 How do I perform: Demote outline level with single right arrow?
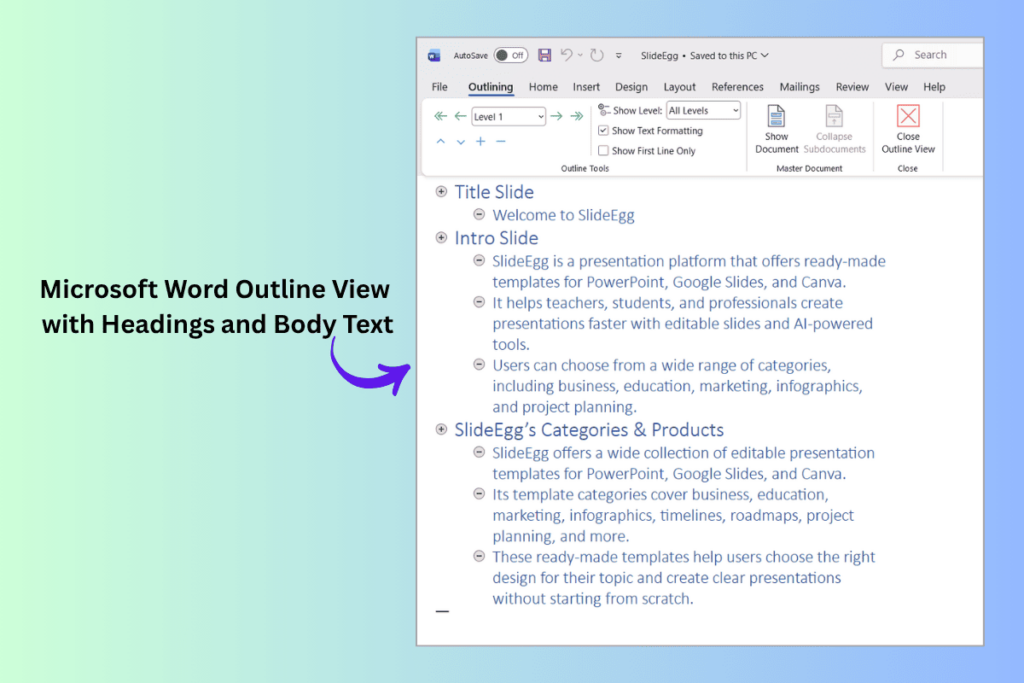tap(556, 116)
